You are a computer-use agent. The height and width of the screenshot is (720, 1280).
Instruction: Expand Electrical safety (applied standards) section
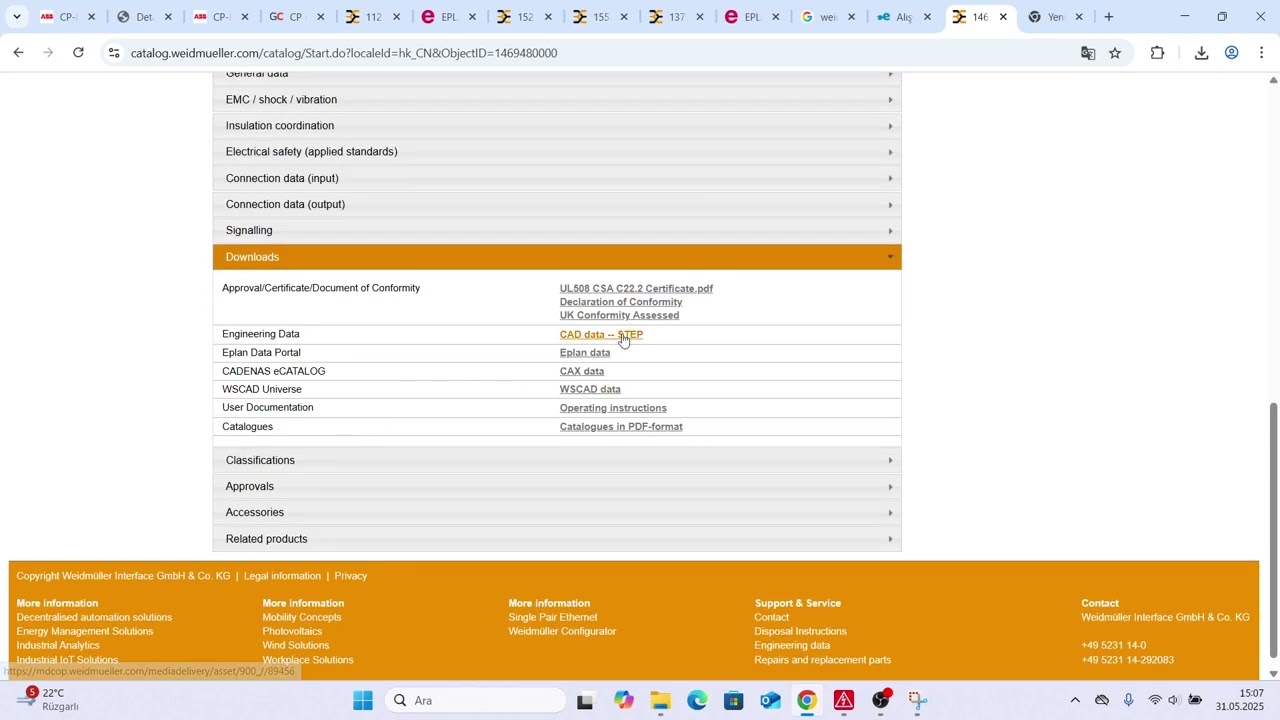coord(557,152)
